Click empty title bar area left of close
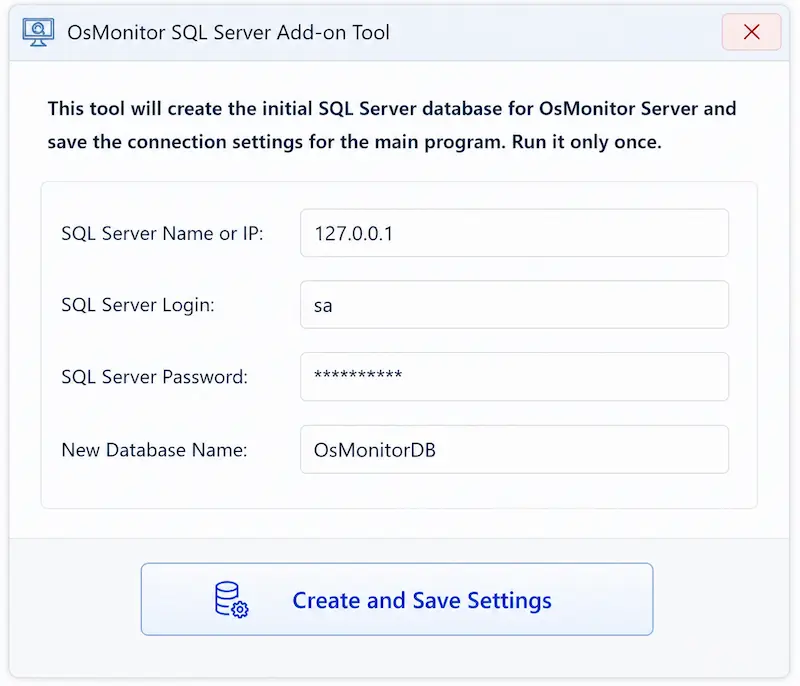This screenshot has height=686, width=800. pos(556,33)
